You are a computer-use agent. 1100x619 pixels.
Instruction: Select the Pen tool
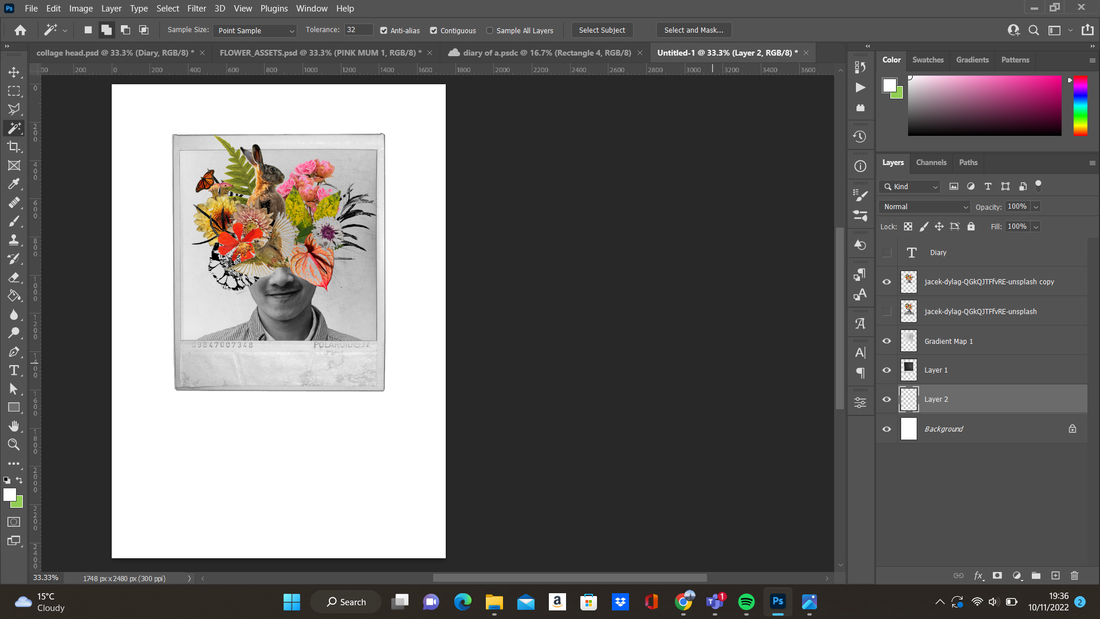[14, 352]
